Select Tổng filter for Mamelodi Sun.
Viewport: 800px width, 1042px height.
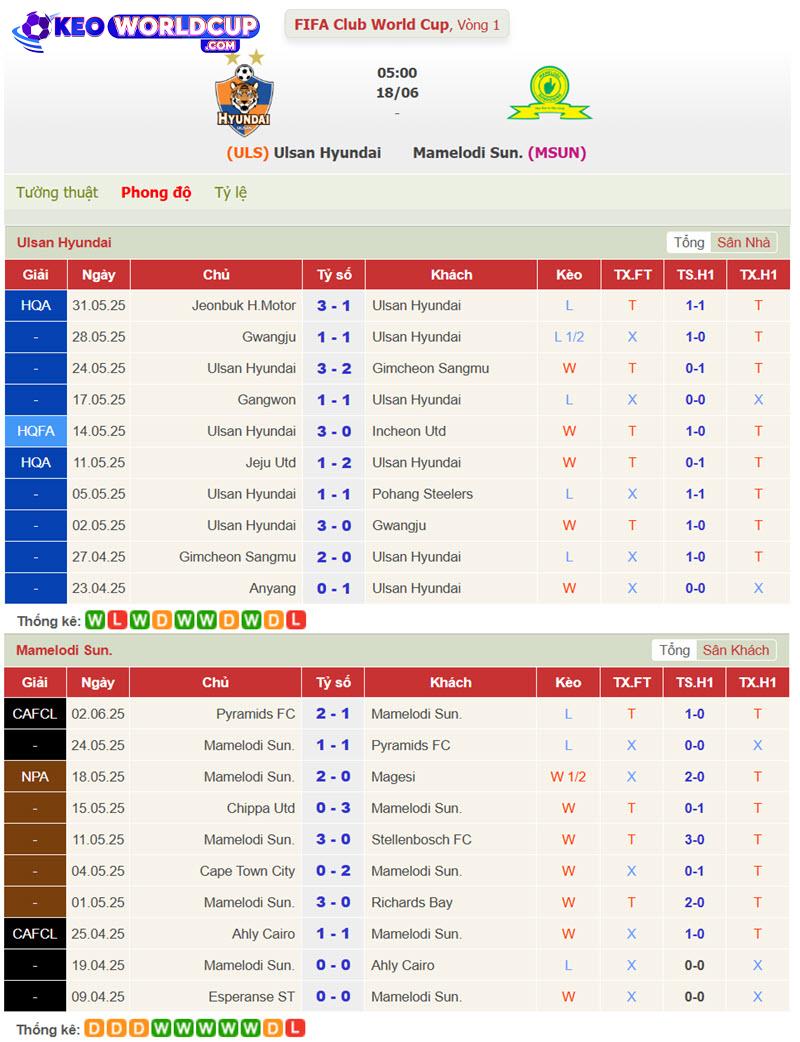coord(674,650)
